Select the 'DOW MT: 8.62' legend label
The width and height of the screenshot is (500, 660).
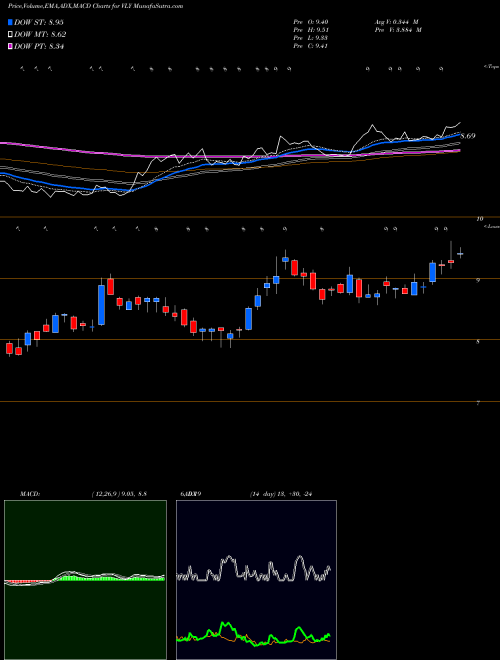point(40,35)
